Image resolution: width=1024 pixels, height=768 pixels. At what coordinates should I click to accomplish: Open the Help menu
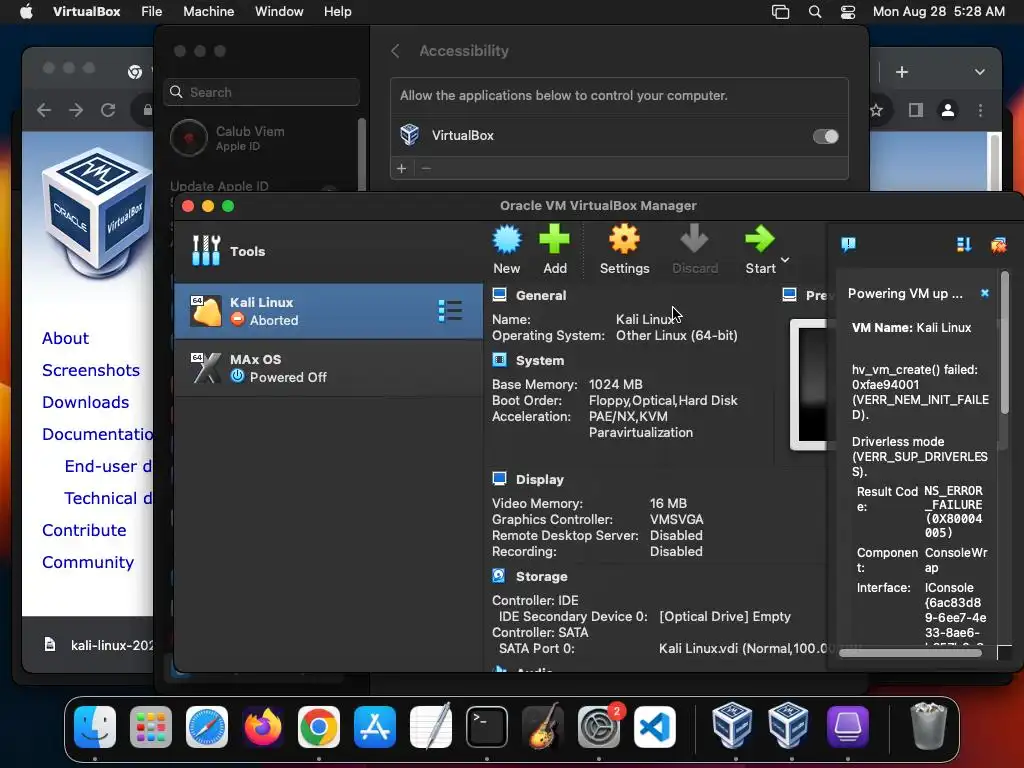click(338, 11)
